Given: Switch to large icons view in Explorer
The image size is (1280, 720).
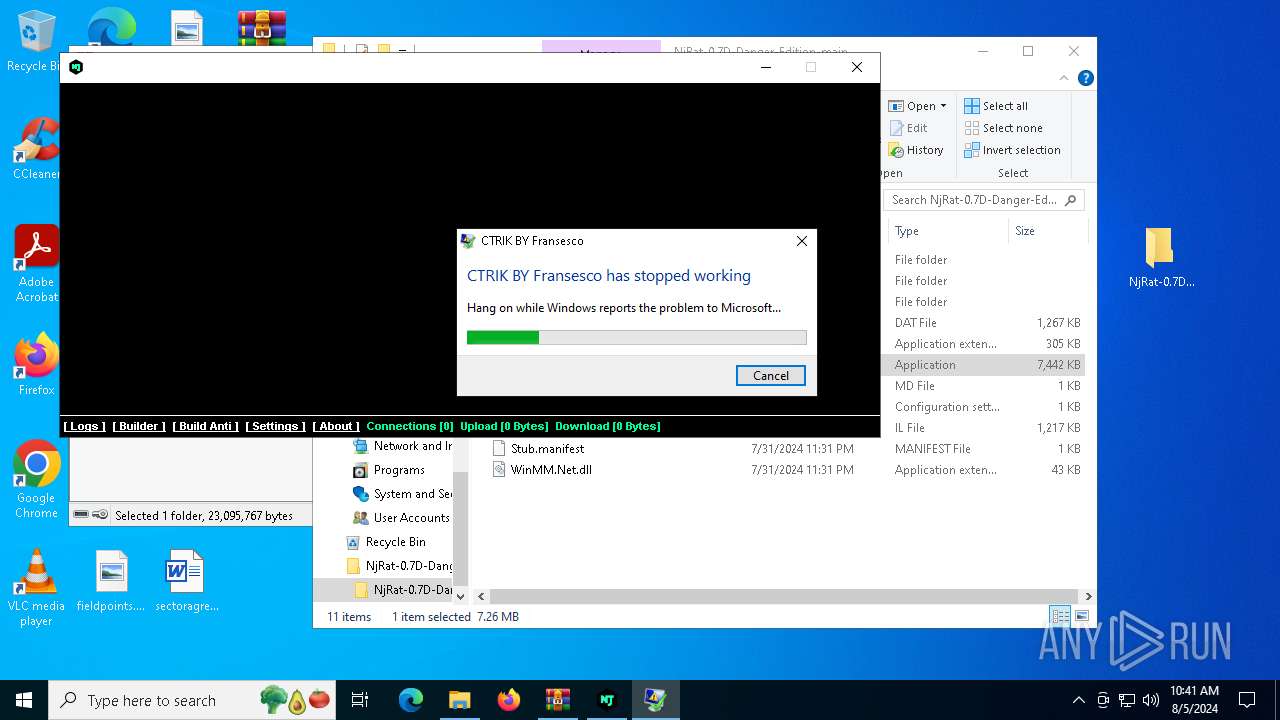Looking at the screenshot, I should (x=1081, y=616).
